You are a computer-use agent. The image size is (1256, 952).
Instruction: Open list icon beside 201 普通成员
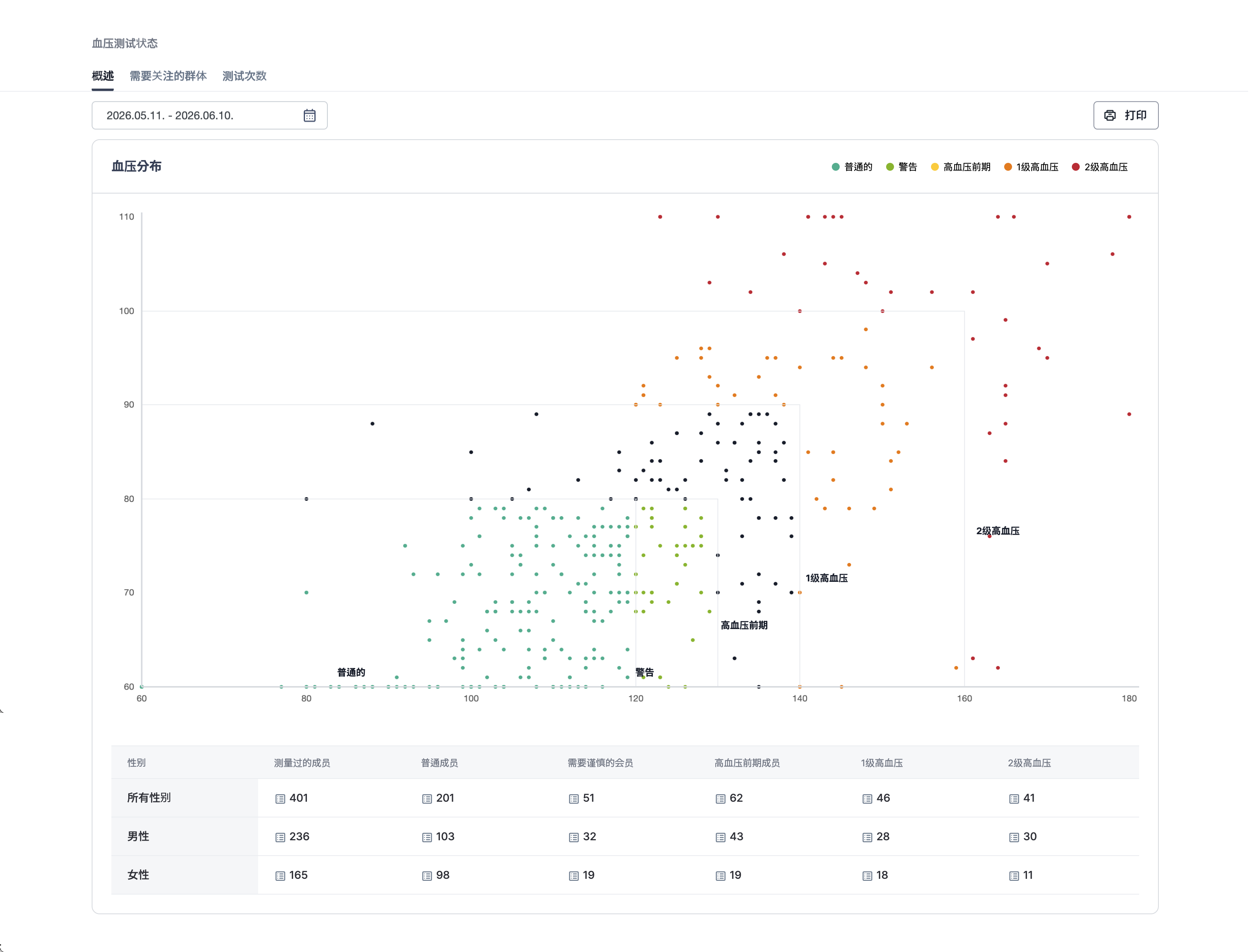point(427,799)
